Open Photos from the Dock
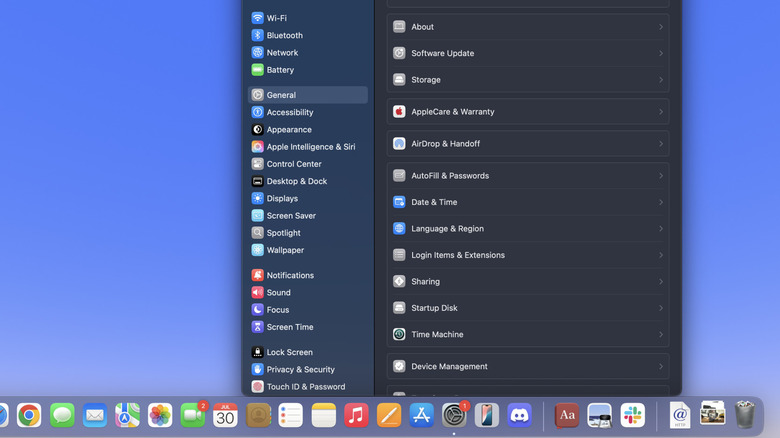The width and height of the screenshot is (780, 438). tap(160, 415)
